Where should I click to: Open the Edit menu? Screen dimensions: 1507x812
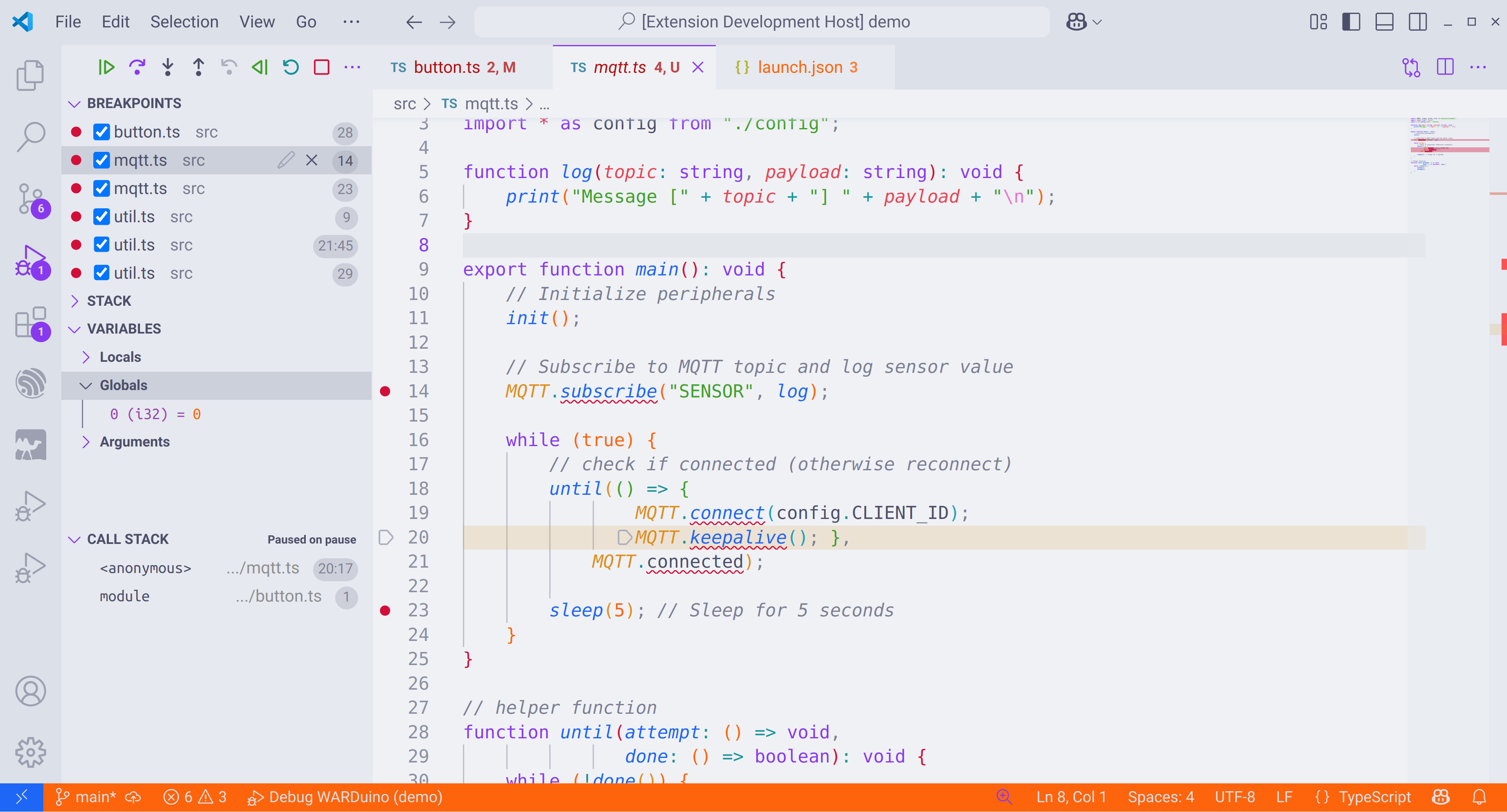click(x=115, y=22)
